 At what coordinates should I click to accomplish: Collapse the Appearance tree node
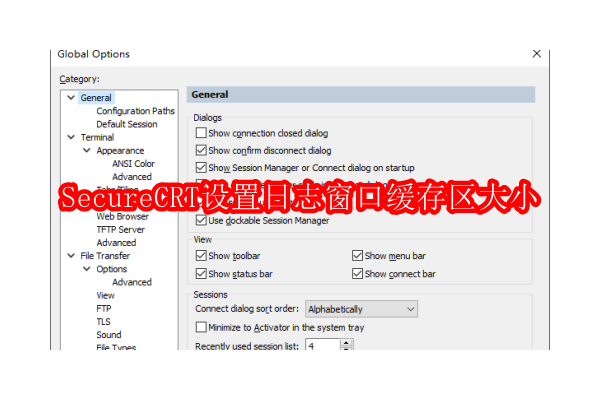(x=87, y=150)
